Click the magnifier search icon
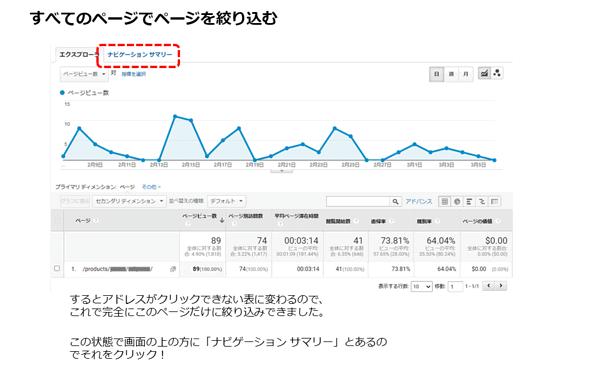 coord(395,201)
